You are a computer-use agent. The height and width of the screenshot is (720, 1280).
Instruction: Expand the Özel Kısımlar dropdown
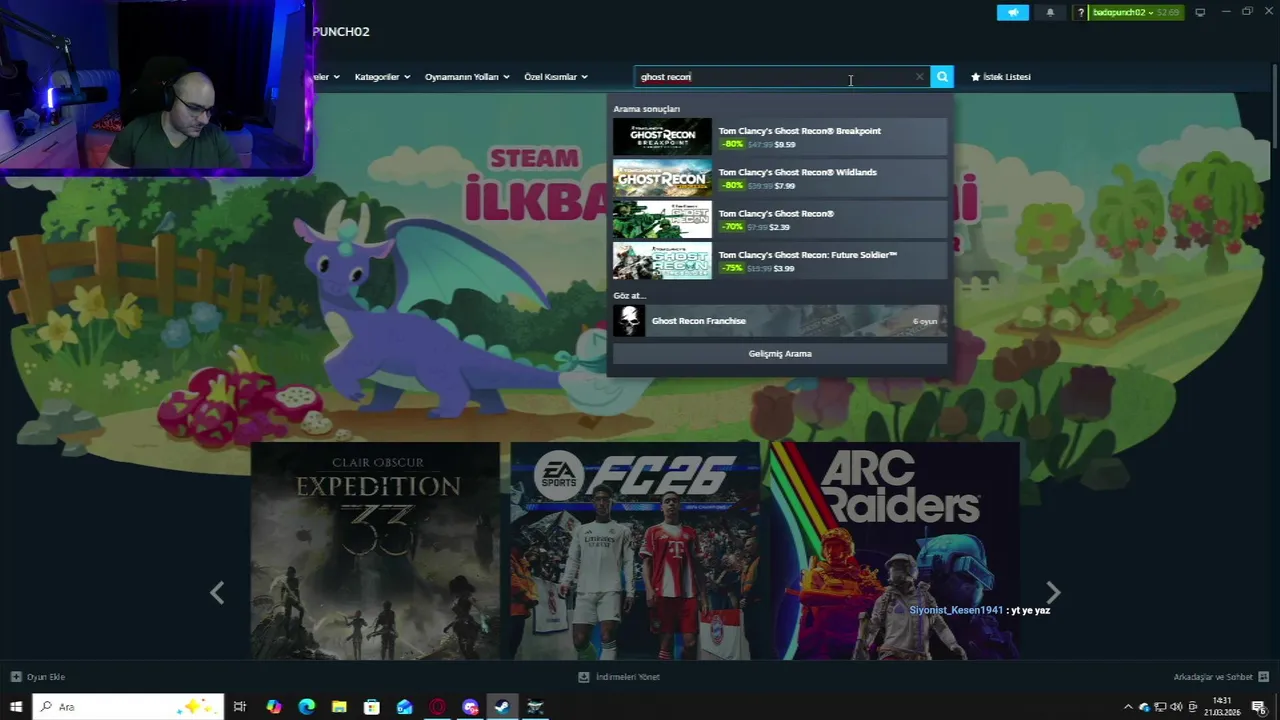pos(556,77)
